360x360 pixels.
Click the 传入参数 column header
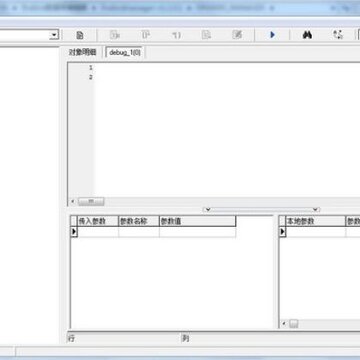pyautogui.click(x=98, y=221)
